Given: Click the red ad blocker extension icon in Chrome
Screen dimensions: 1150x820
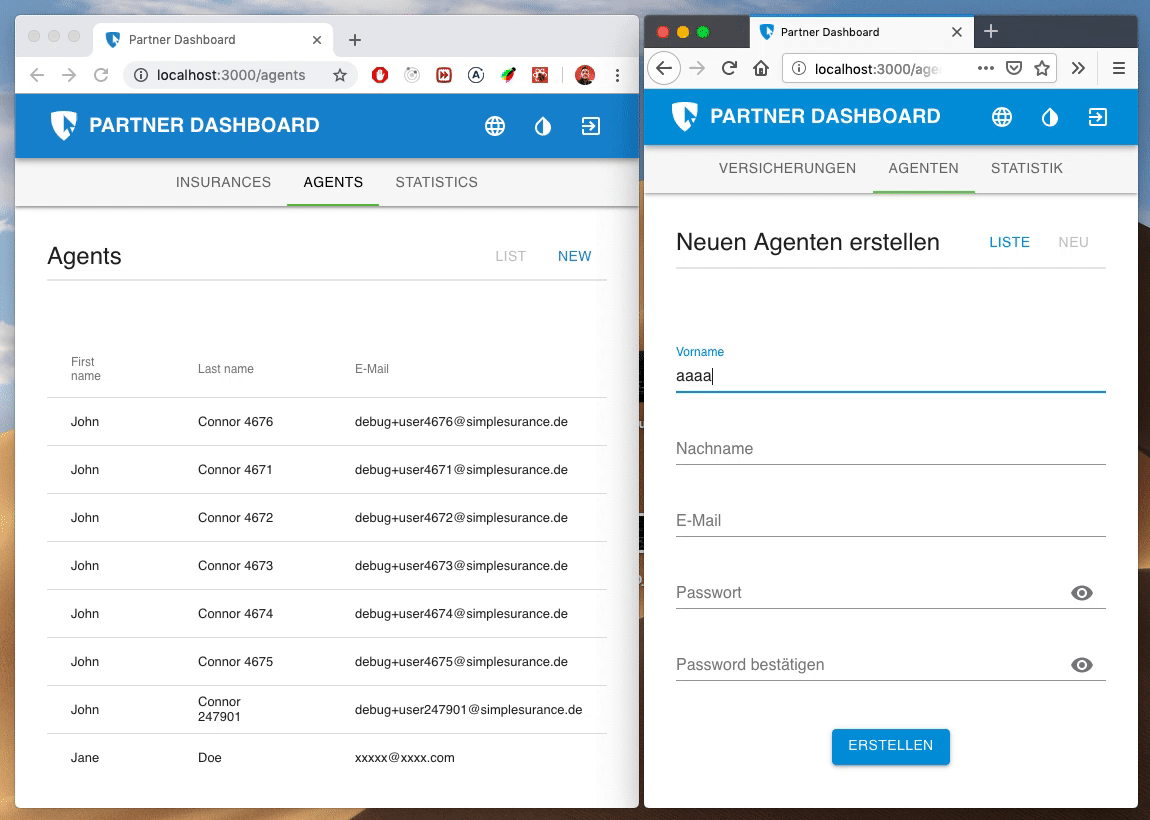Looking at the screenshot, I should click(380, 75).
